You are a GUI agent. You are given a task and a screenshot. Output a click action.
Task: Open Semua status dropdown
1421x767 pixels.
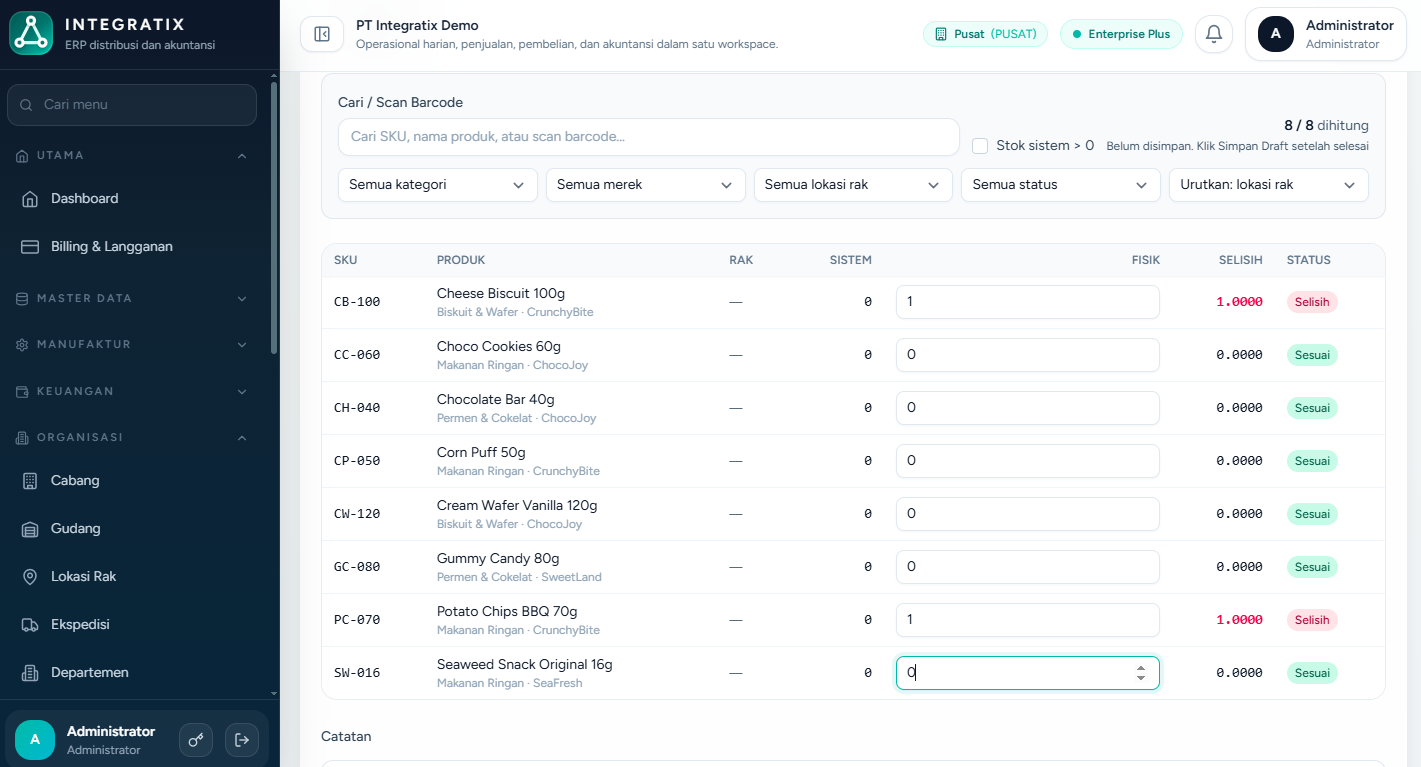tap(1061, 185)
